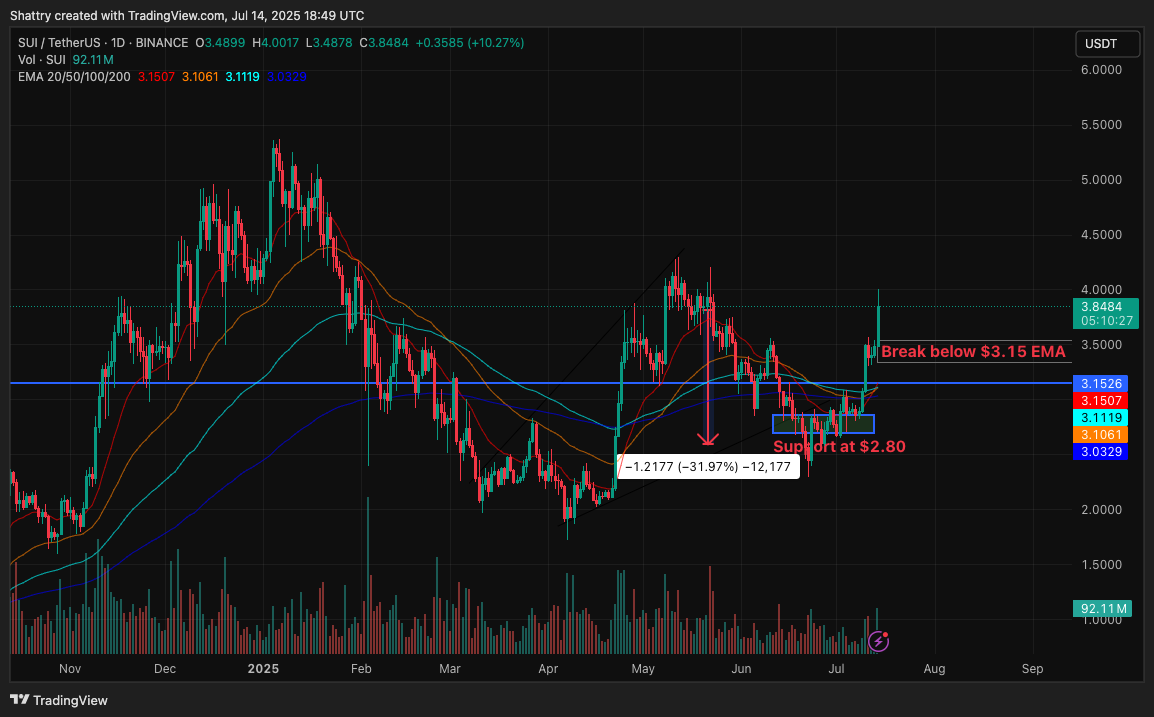
Task: Open the EMA 20/50/100/200 indicator legend
Action: (74, 77)
